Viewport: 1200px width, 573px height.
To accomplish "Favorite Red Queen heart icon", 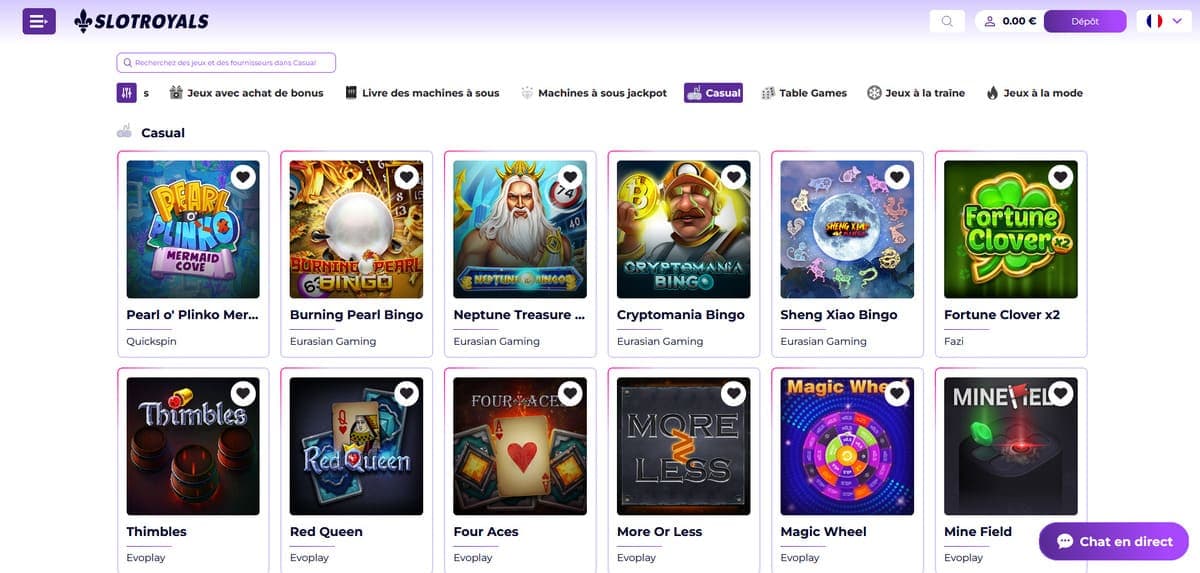I will 406,394.
